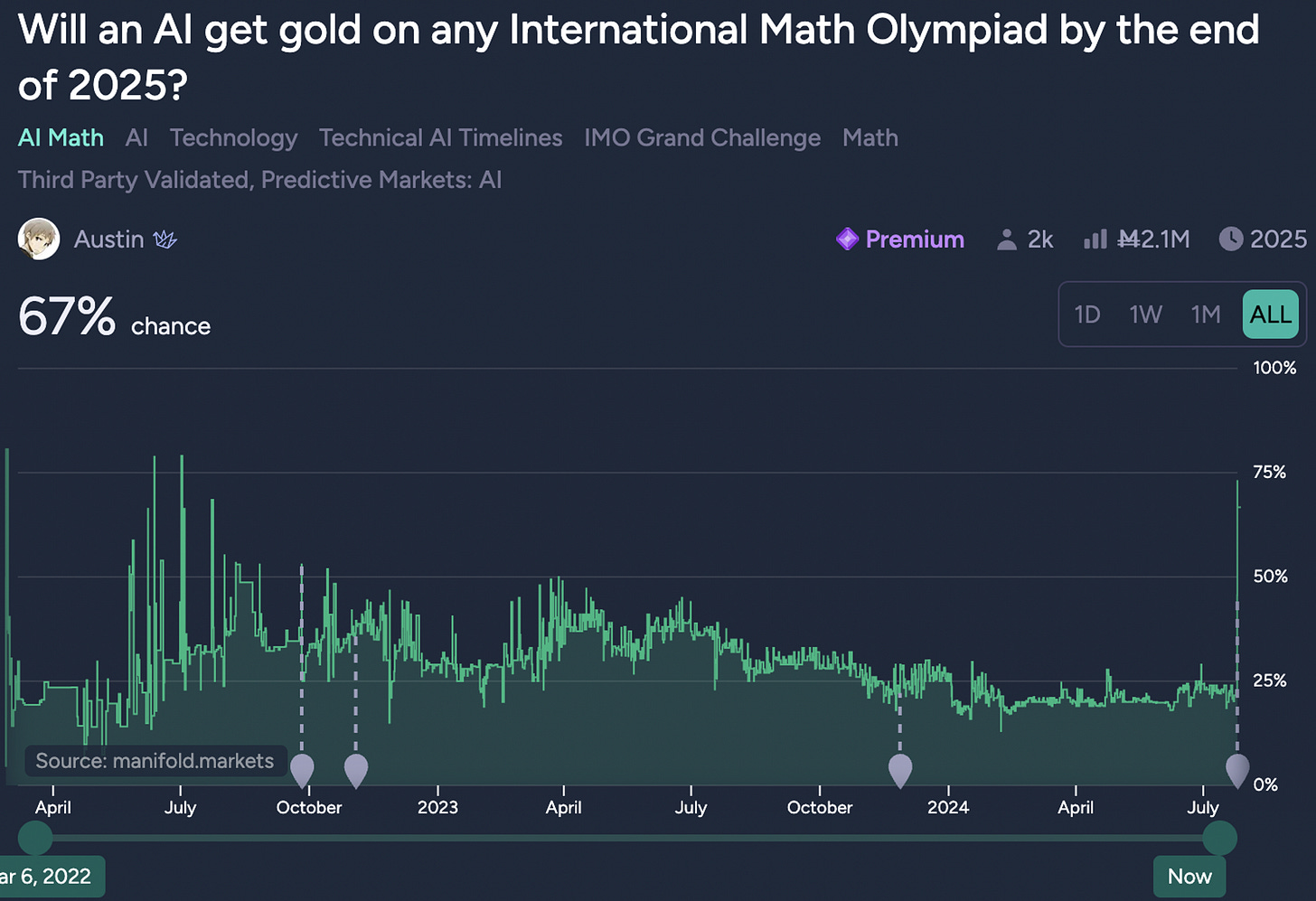
Task: Click the traders person icon beside 2k
Action: click(x=1006, y=239)
